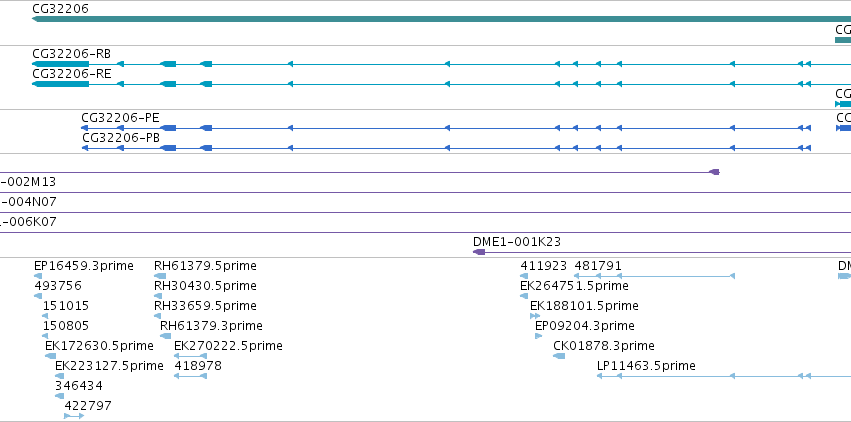Click the -006K07 BAC clone label
The image size is (851, 422).
pyautogui.click(x=28, y=222)
